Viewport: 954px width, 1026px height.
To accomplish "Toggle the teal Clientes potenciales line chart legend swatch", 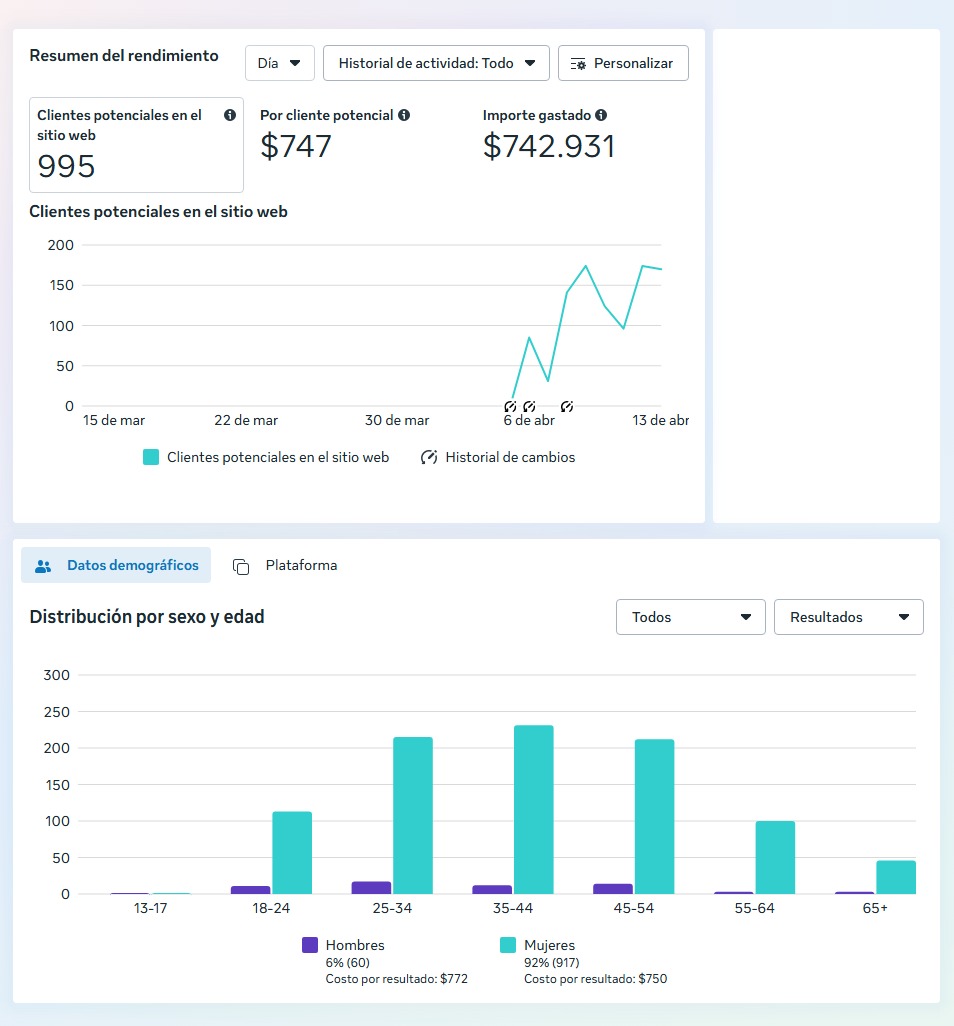I will tap(151, 457).
